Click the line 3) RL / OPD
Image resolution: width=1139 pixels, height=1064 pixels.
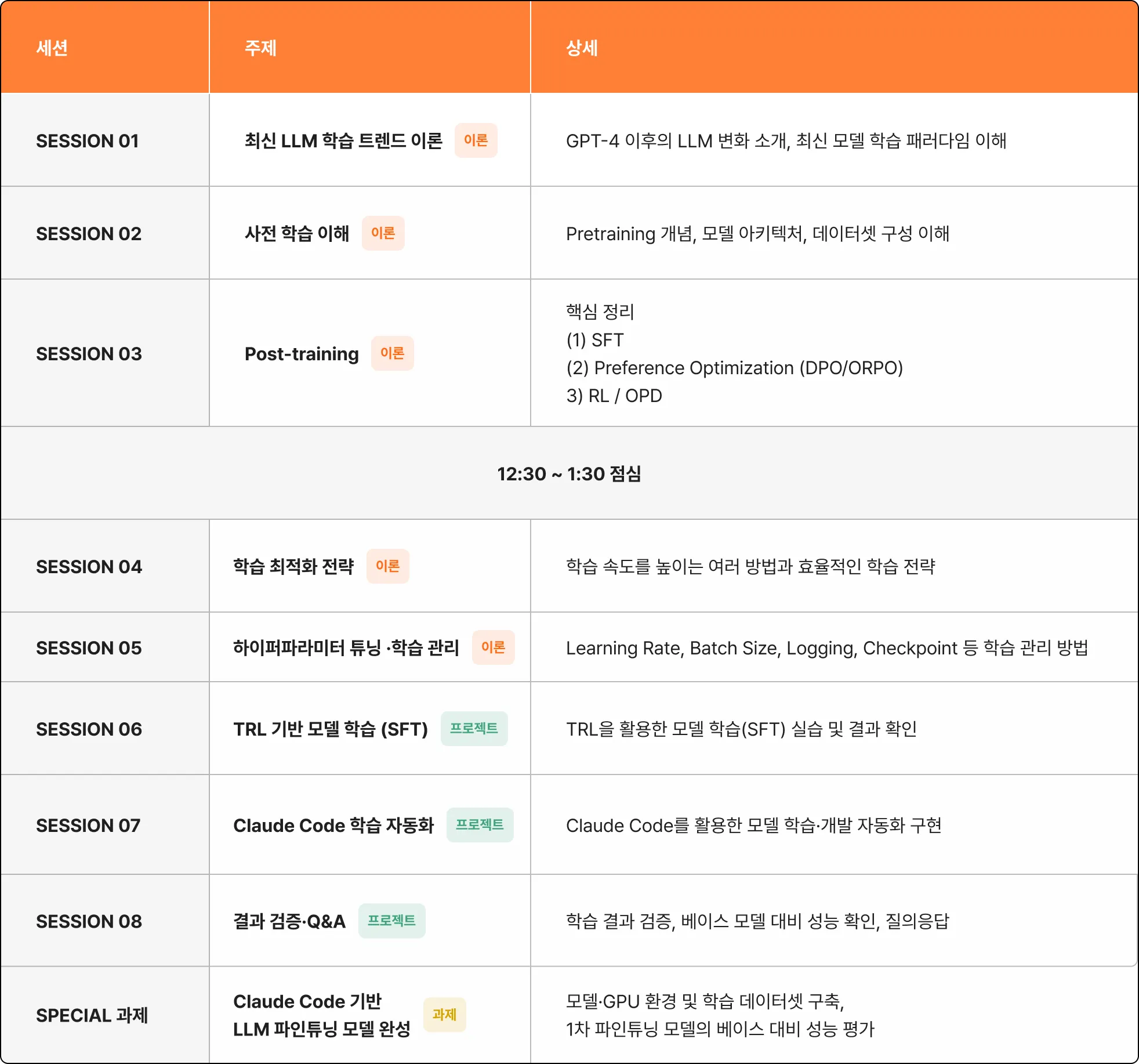pyautogui.click(x=614, y=396)
